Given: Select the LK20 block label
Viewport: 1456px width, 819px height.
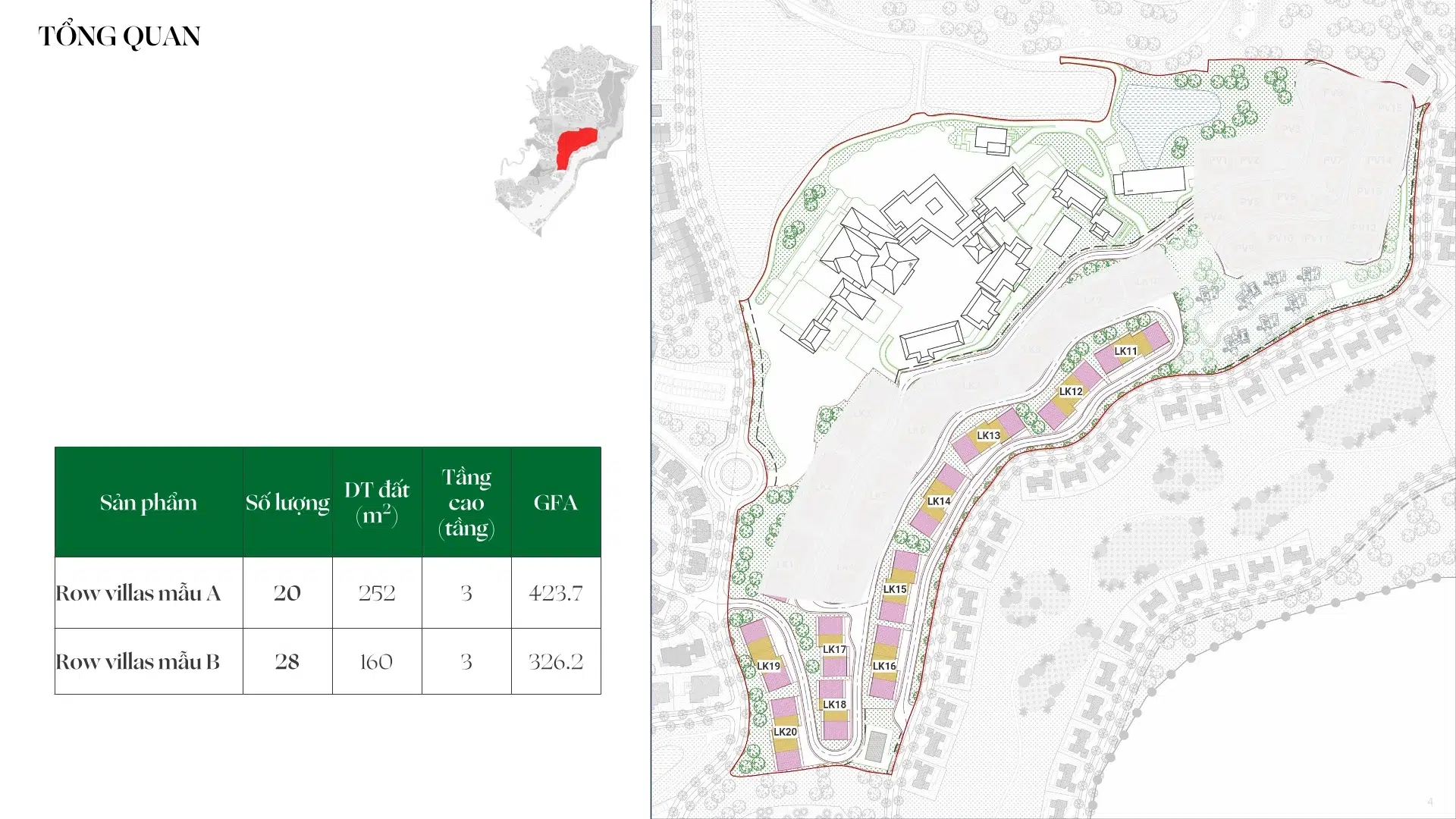Looking at the screenshot, I should [x=785, y=732].
